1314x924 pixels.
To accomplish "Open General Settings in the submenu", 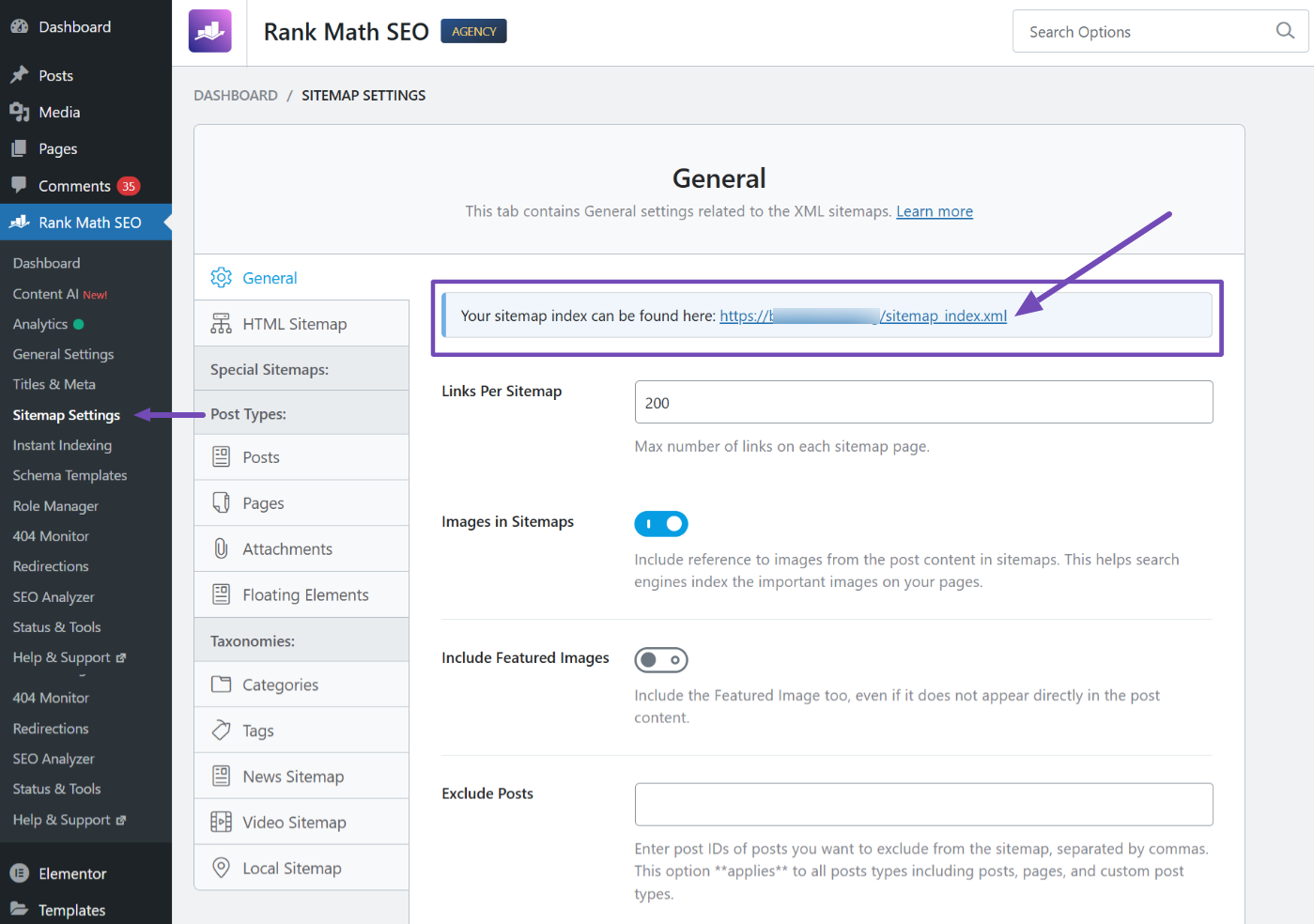I will 63,354.
